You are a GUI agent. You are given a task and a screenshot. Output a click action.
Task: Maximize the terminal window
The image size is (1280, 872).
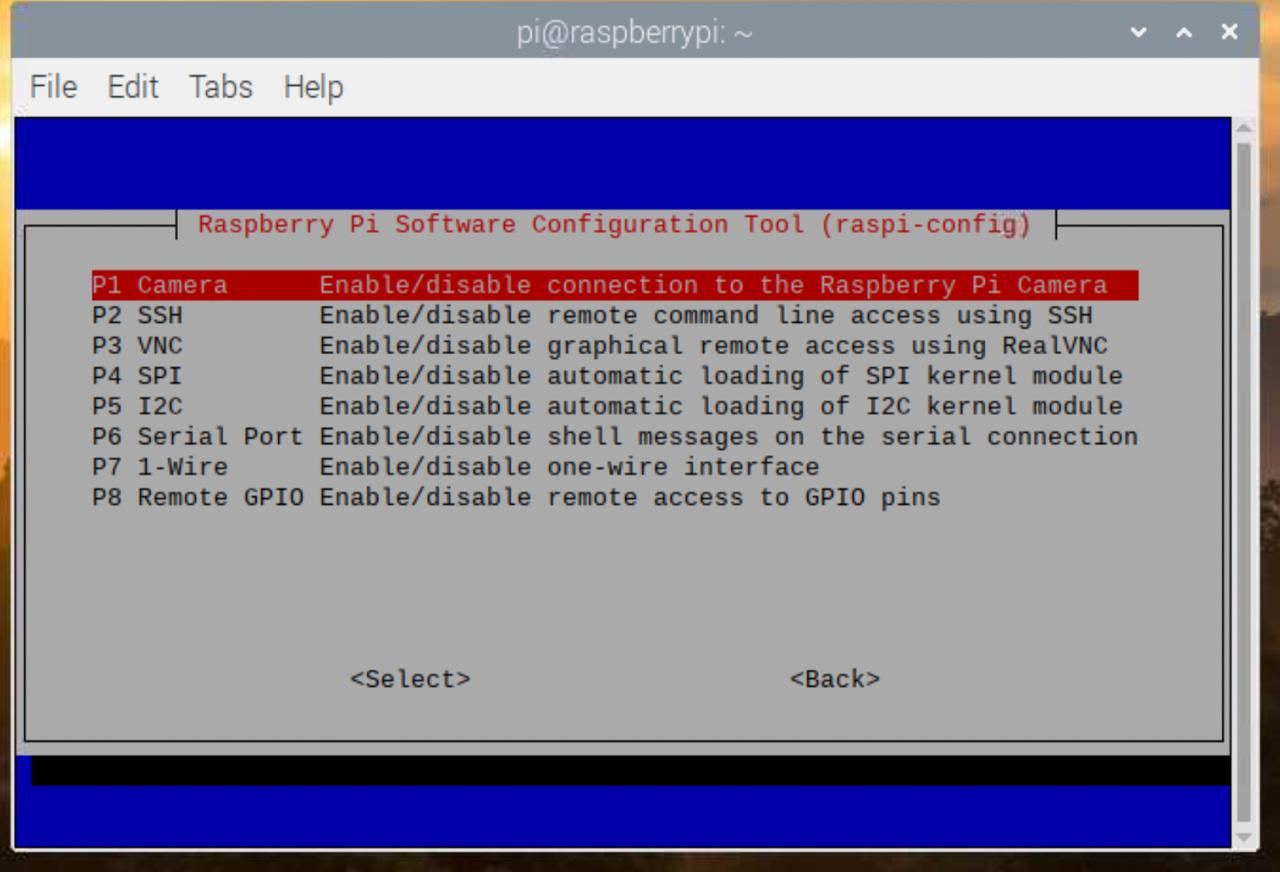pos(1184,33)
